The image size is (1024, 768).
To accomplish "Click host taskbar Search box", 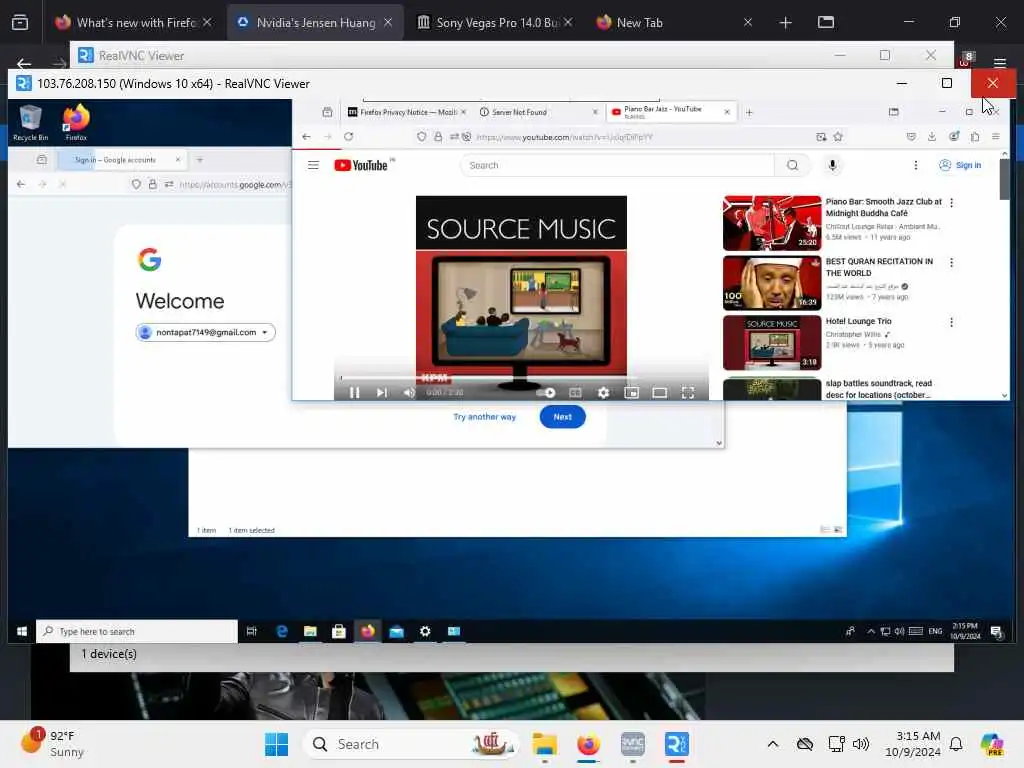I will tap(411, 744).
